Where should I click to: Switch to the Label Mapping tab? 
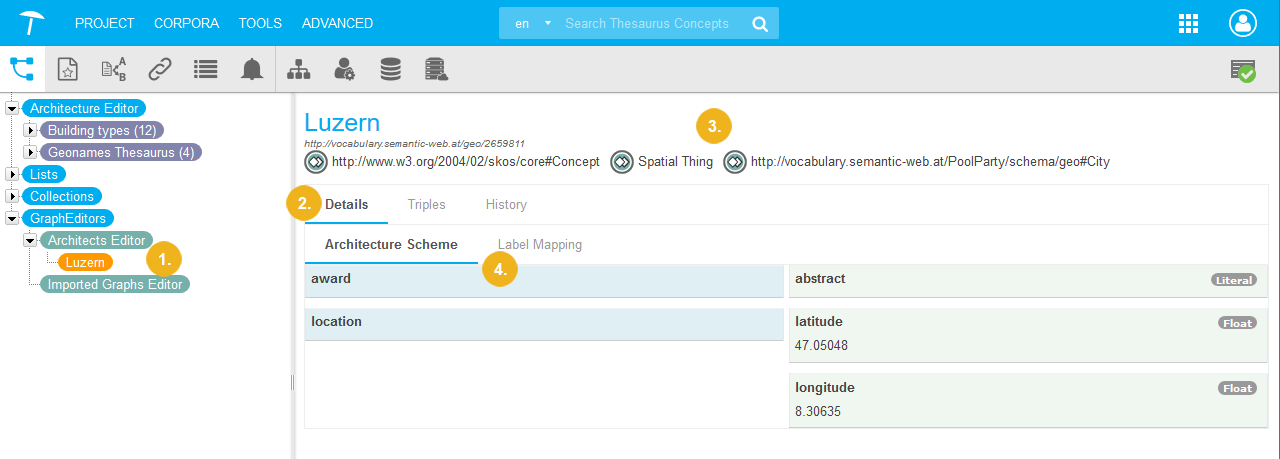539,244
